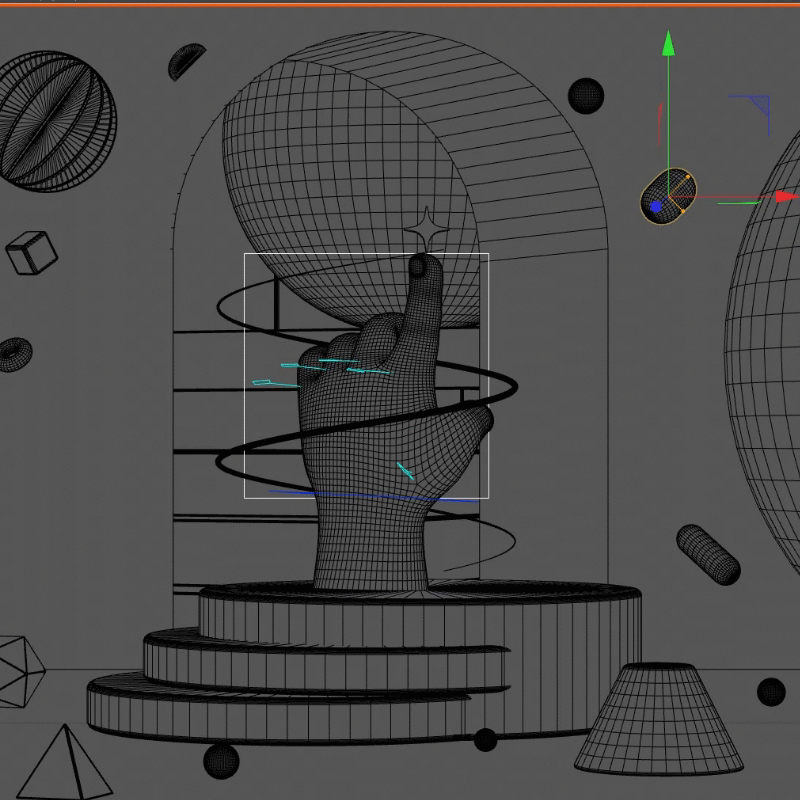The width and height of the screenshot is (800, 800).
Task: Select the small dark sphere right of the arch top
Action: tap(586, 96)
